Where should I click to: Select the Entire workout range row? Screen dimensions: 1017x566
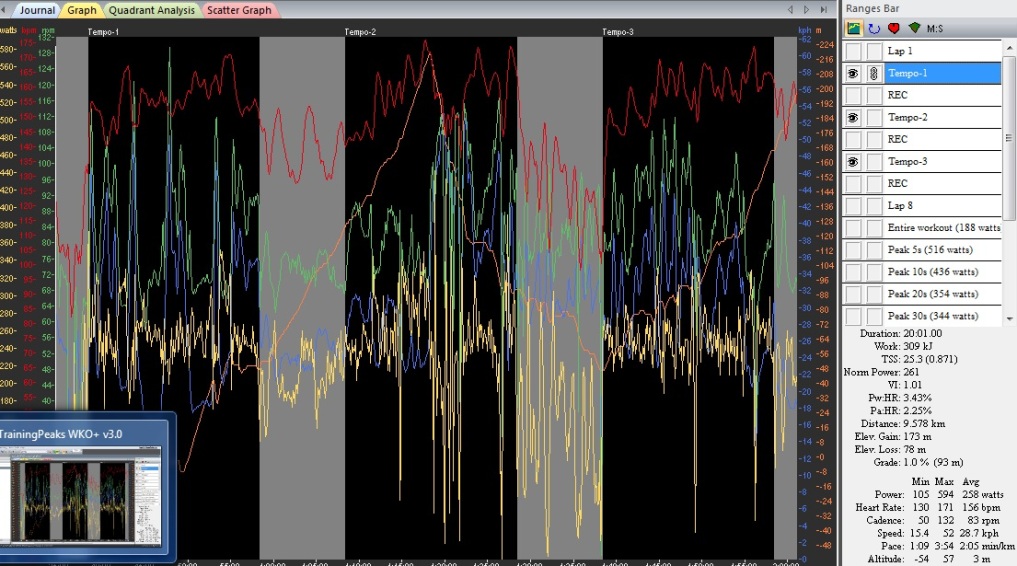click(x=942, y=227)
